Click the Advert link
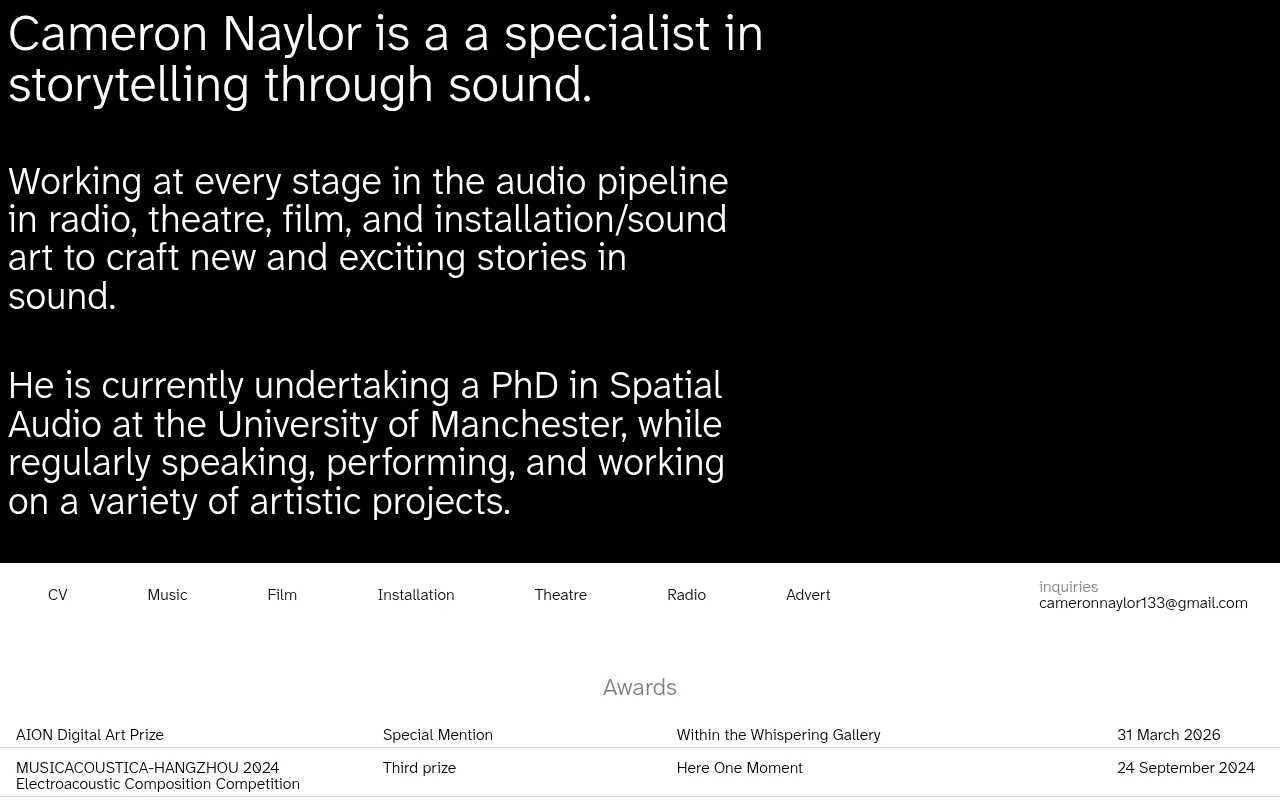Screen dimensions: 1280x800 [x=808, y=595]
